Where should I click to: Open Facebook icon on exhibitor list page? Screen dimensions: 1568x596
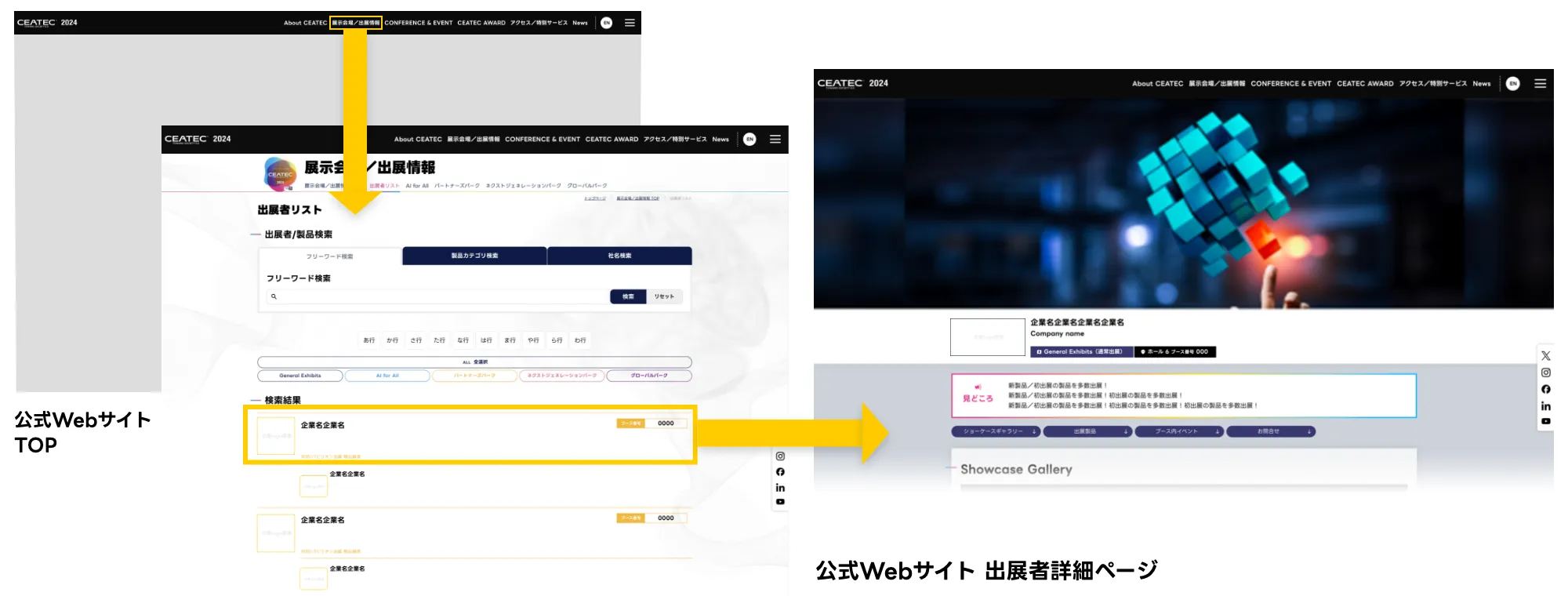pos(780,471)
